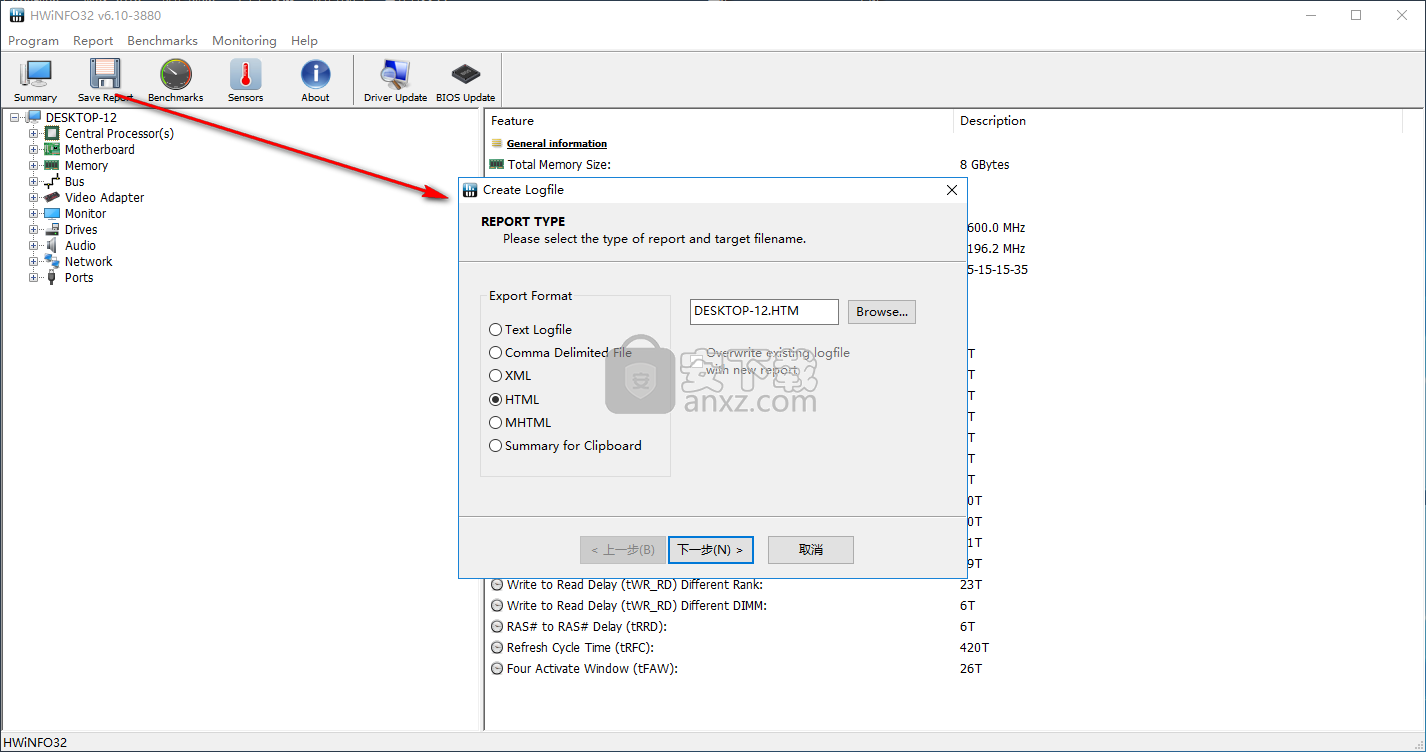Select the Ports connector icon
This screenshot has height=752, width=1426.
52,277
